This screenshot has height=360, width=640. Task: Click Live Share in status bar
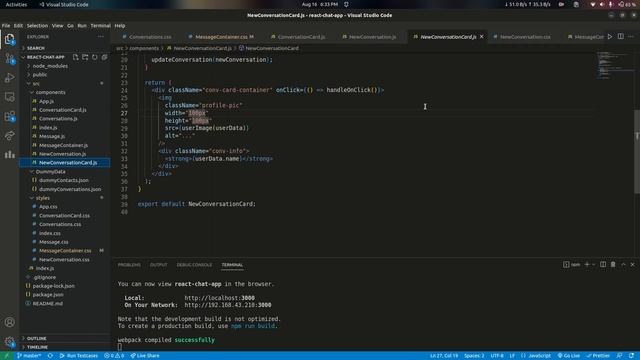pyautogui.click(x=145, y=356)
